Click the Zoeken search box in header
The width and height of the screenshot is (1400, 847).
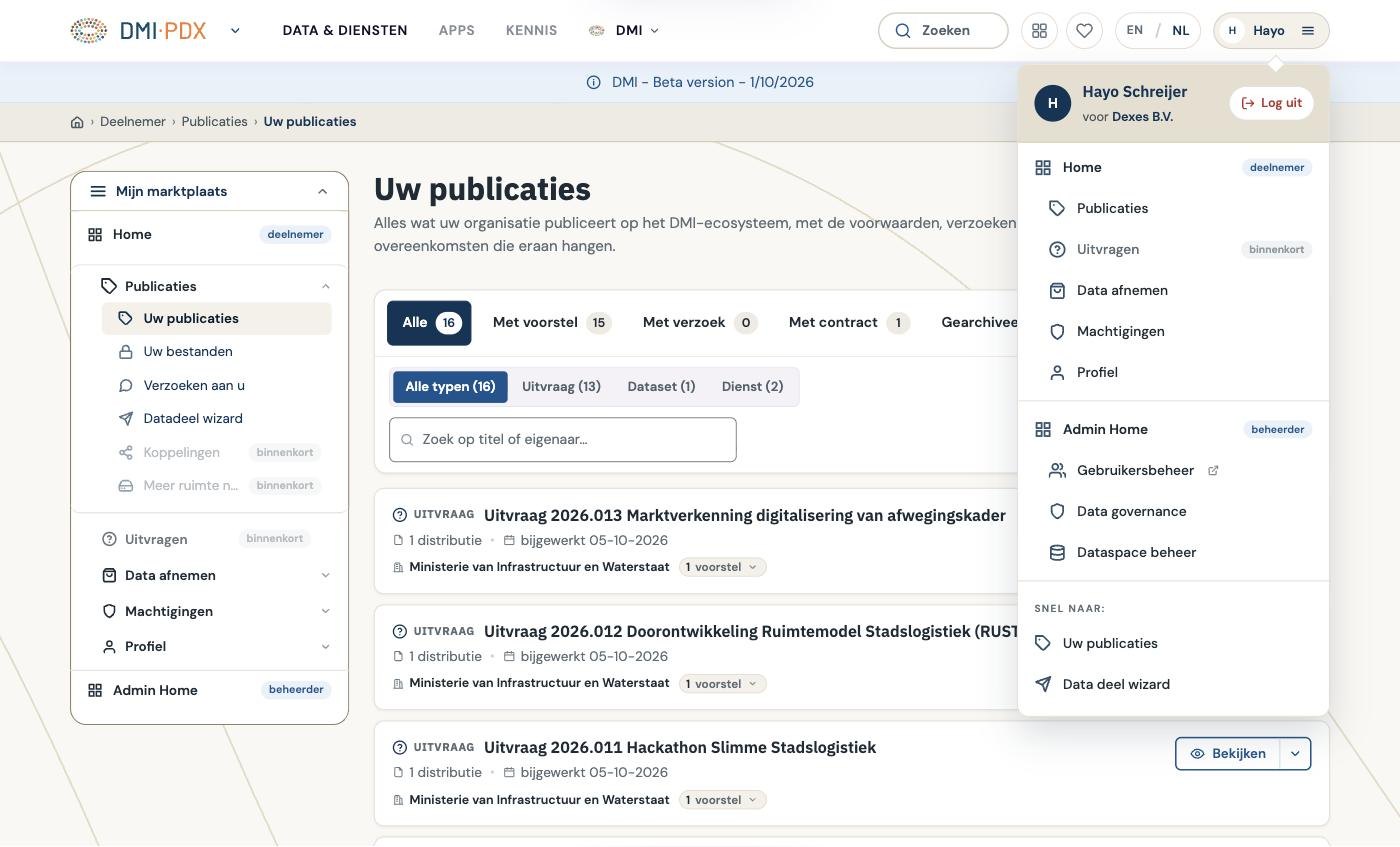(x=943, y=30)
